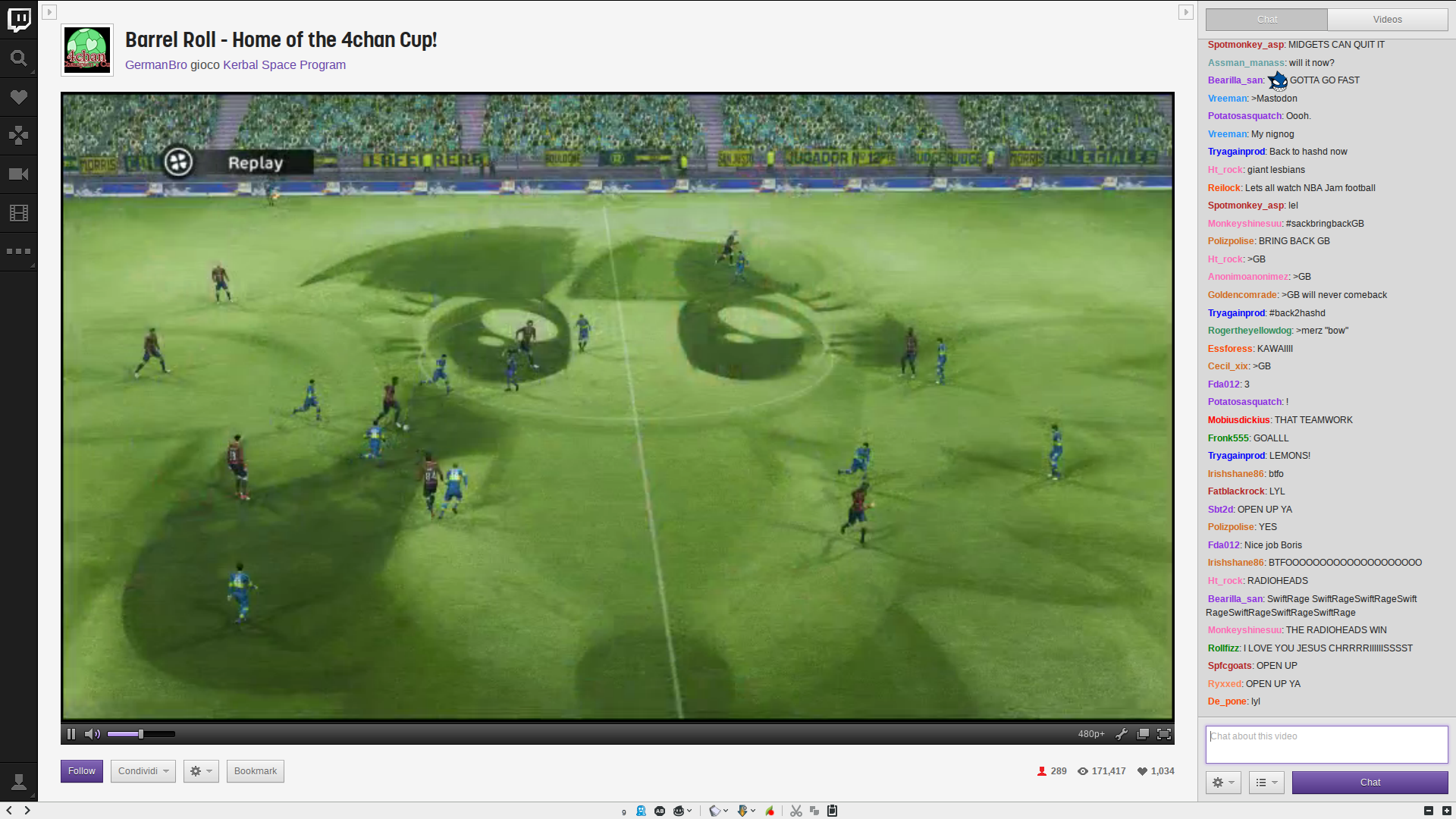The height and width of the screenshot is (819, 1456).
Task: Switch to the Chat tab
Action: pyautogui.click(x=1267, y=20)
